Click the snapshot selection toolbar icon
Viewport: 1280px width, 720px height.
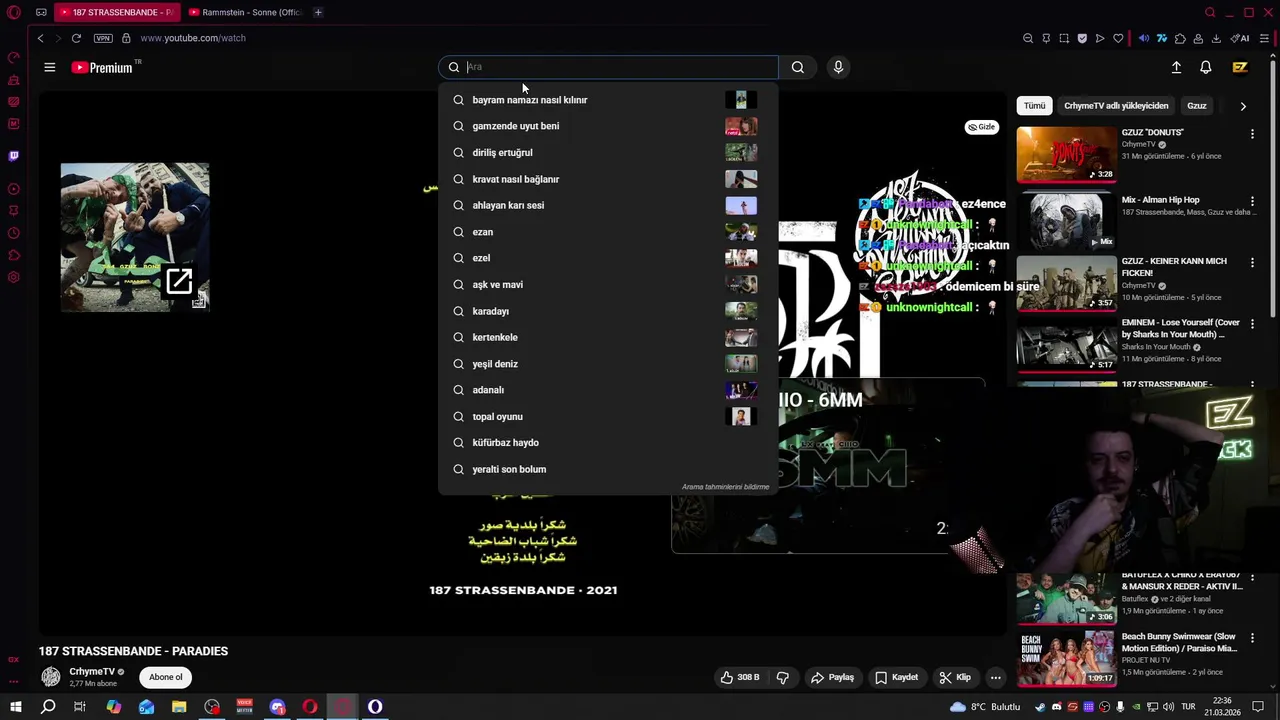[1064, 38]
